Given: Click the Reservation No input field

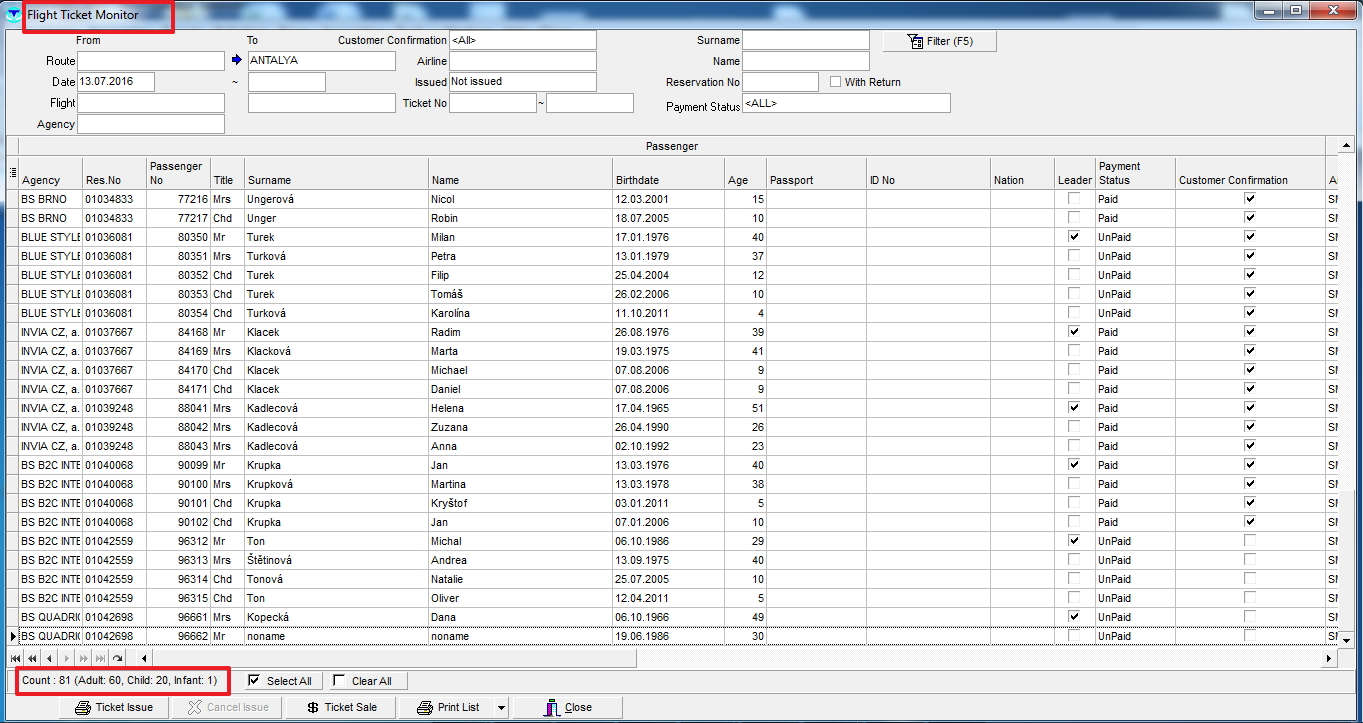Looking at the screenshot, I should (x=780, y=82).
